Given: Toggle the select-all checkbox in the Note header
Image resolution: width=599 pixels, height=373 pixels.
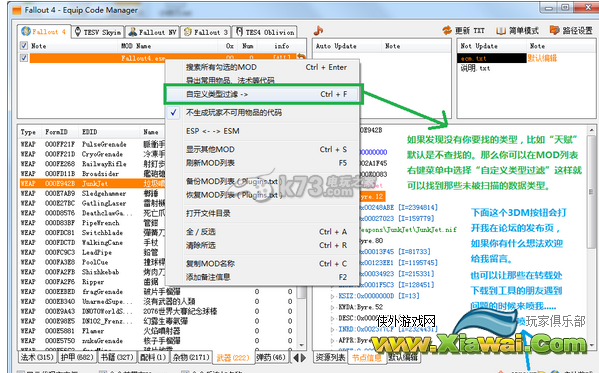Looking at the screenshot, I should pos(24,46).
